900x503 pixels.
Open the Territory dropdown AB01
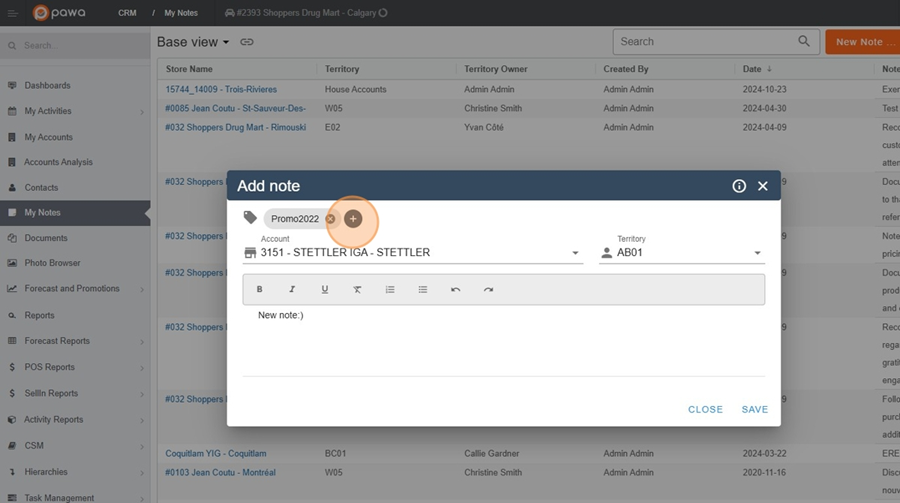(x=682, y=253)
